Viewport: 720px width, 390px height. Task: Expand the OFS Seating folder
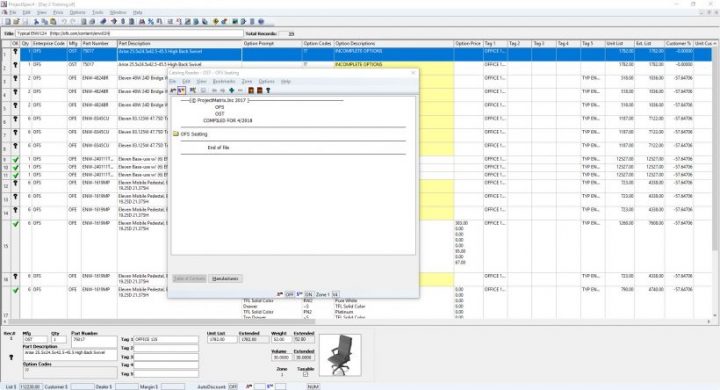pos(190,134)
